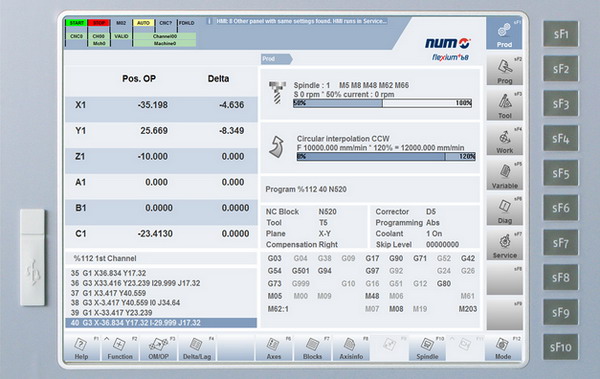Image resolution: width=600 pixels, height=379 pixels.
Task: Click the Function icon F2
Action: (x=120, y=348)
